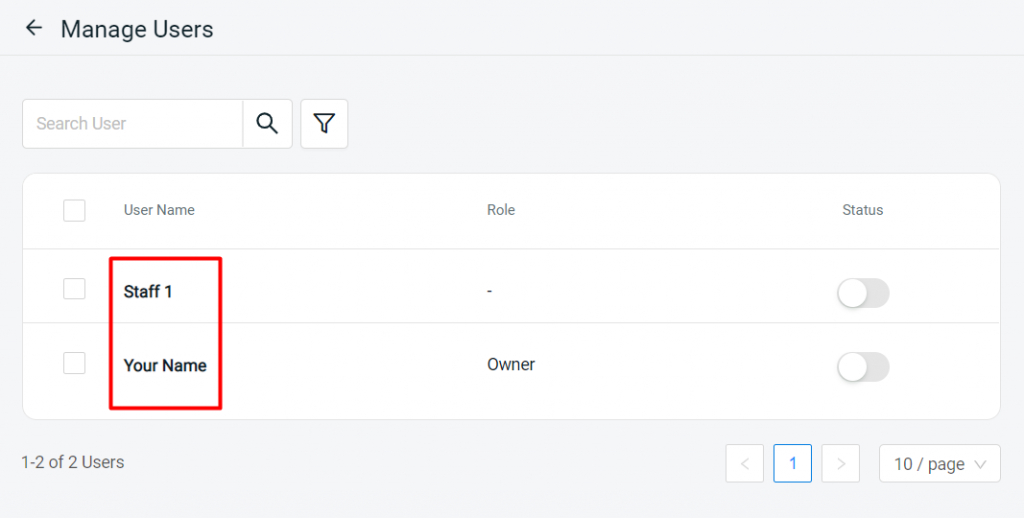Viewport: 1024px width, 518px height.
Task: Expand the 10 / page dropdown
Action: point(940,463)
